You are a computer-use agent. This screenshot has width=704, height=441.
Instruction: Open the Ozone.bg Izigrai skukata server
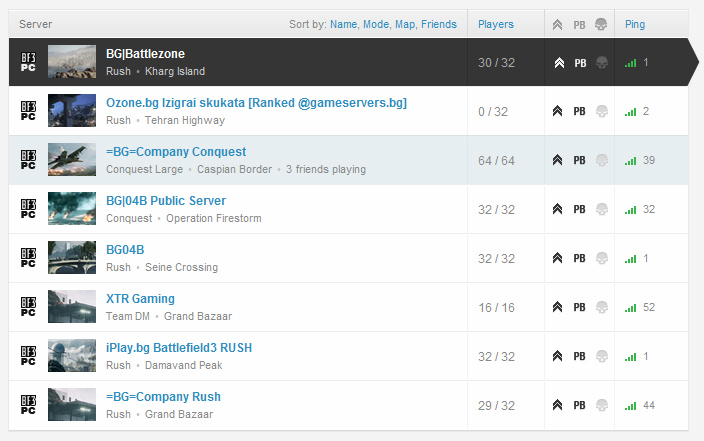pos(256,103)
